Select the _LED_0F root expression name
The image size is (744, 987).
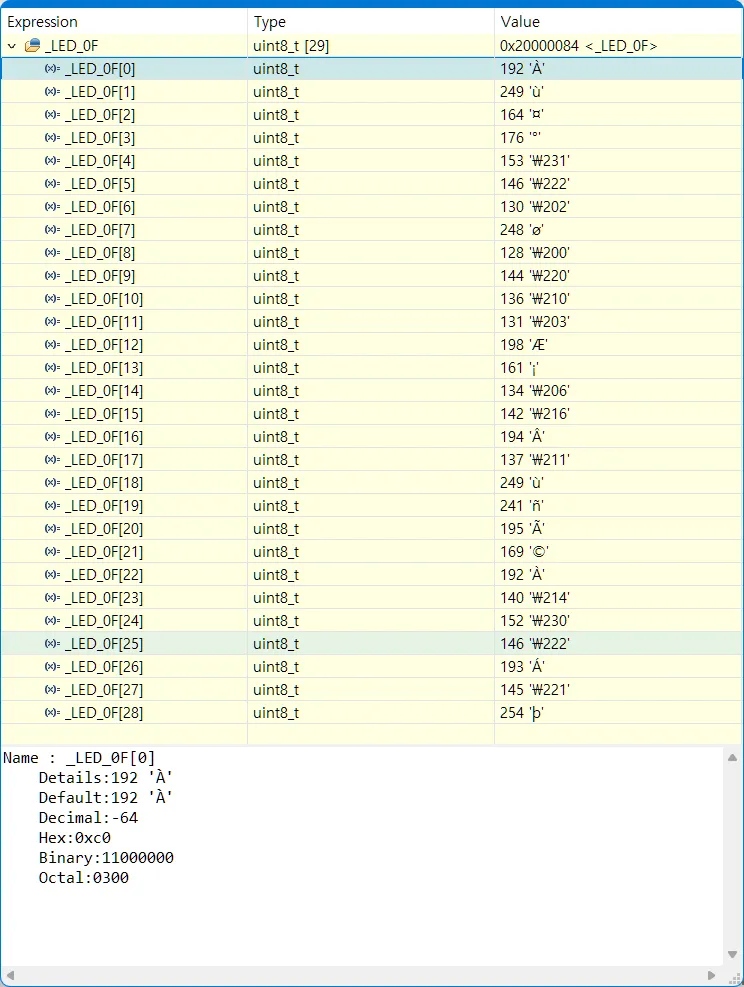pyautogui.click(x=72, y=46)
